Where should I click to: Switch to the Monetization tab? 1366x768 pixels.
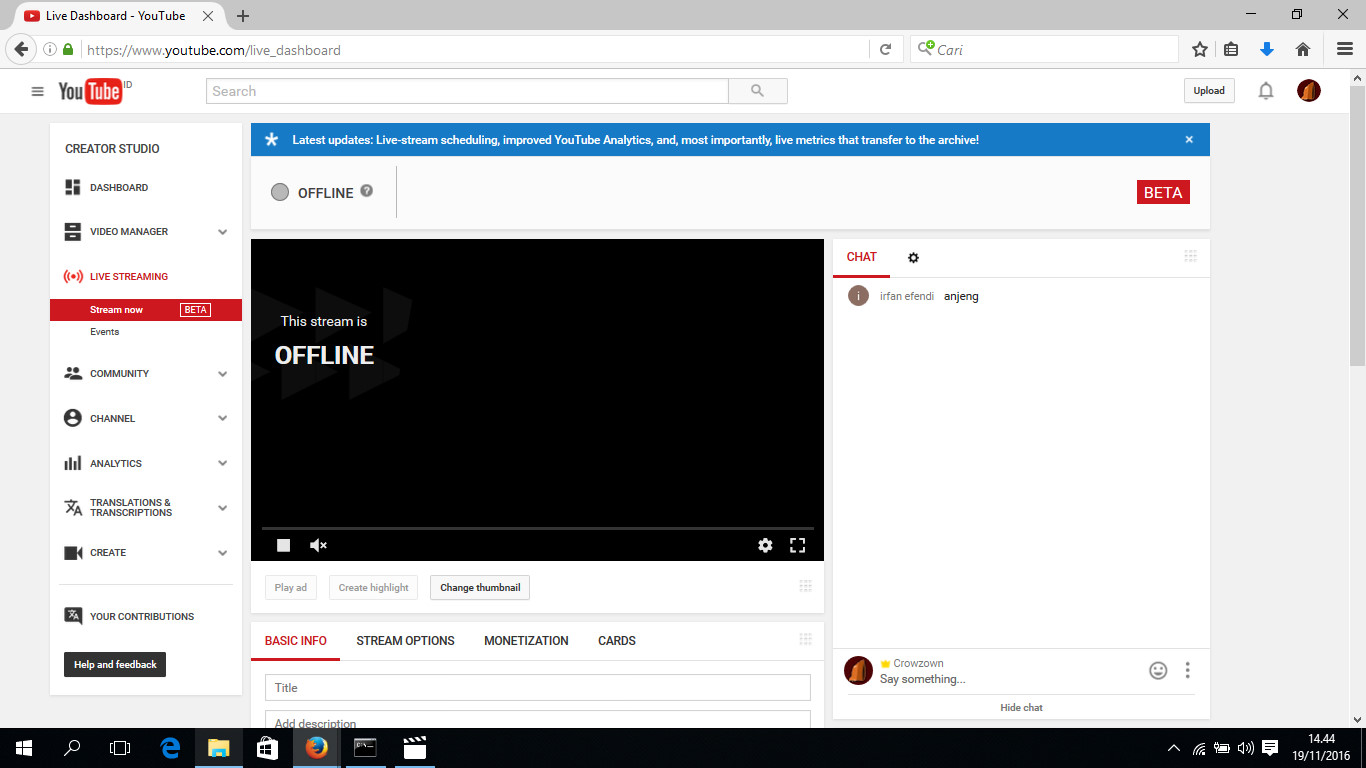[x=526, y=641]
